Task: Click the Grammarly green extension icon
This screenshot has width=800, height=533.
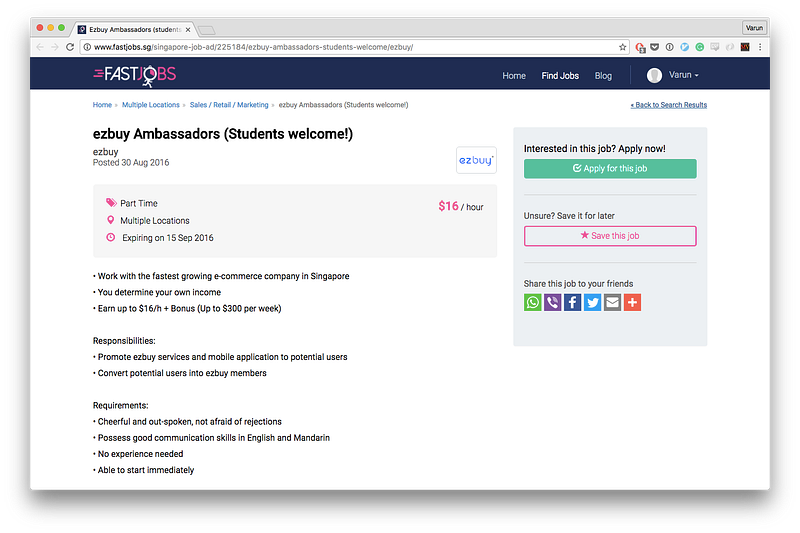Action: [699, 47]
